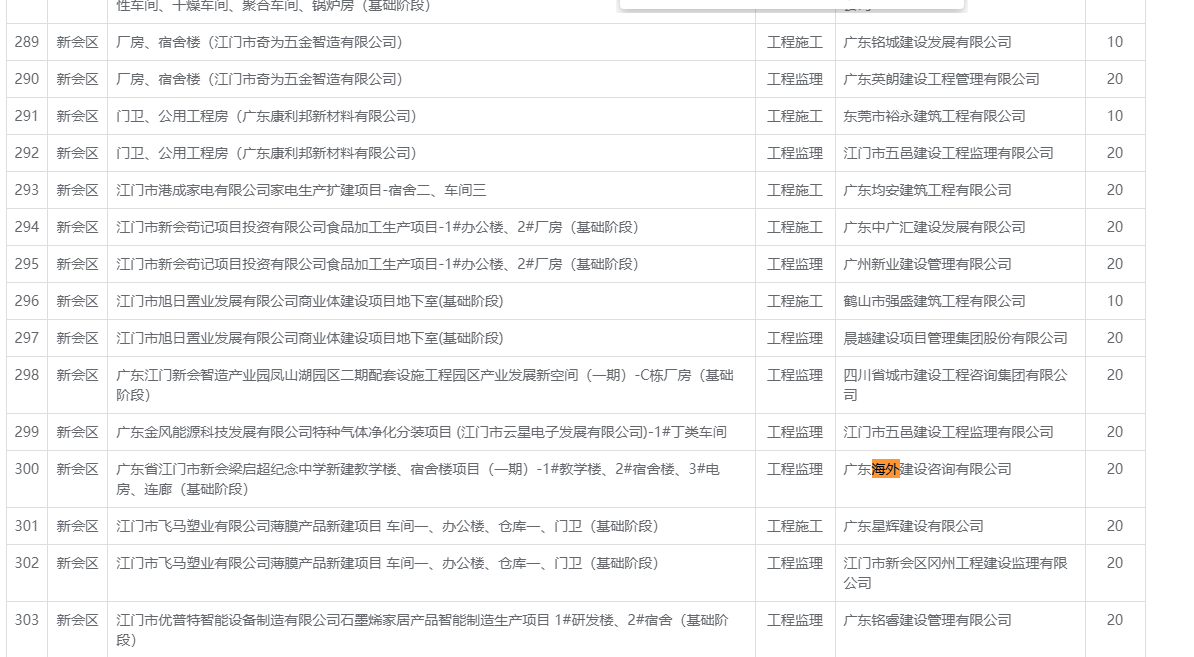Click the highlighted 海外 search match
This screenshot has height=657, width=1194.
click(885, 469)
